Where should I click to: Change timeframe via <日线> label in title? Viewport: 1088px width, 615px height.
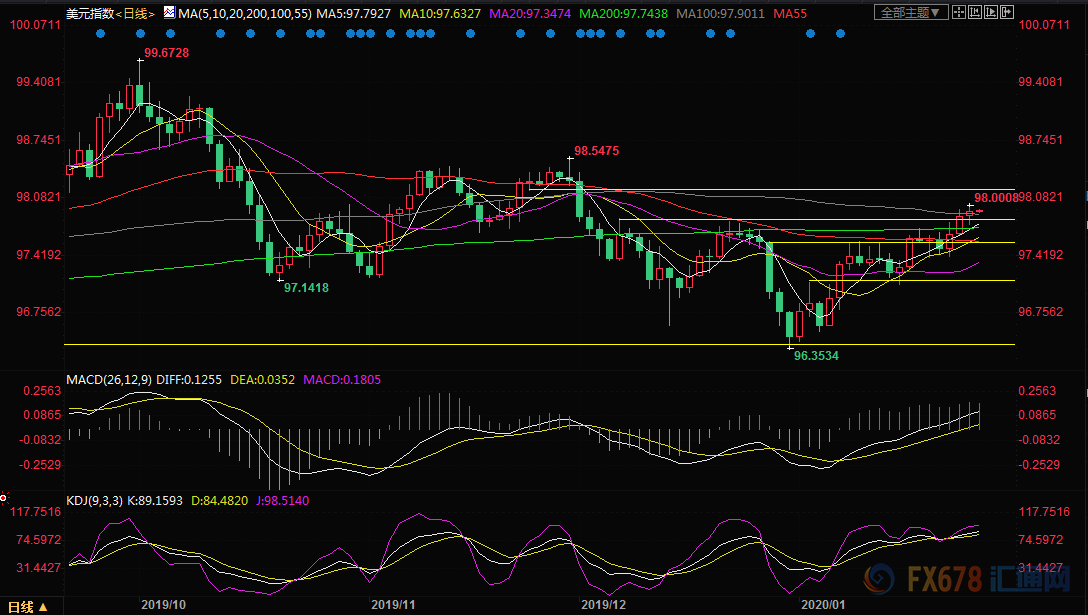135,13
